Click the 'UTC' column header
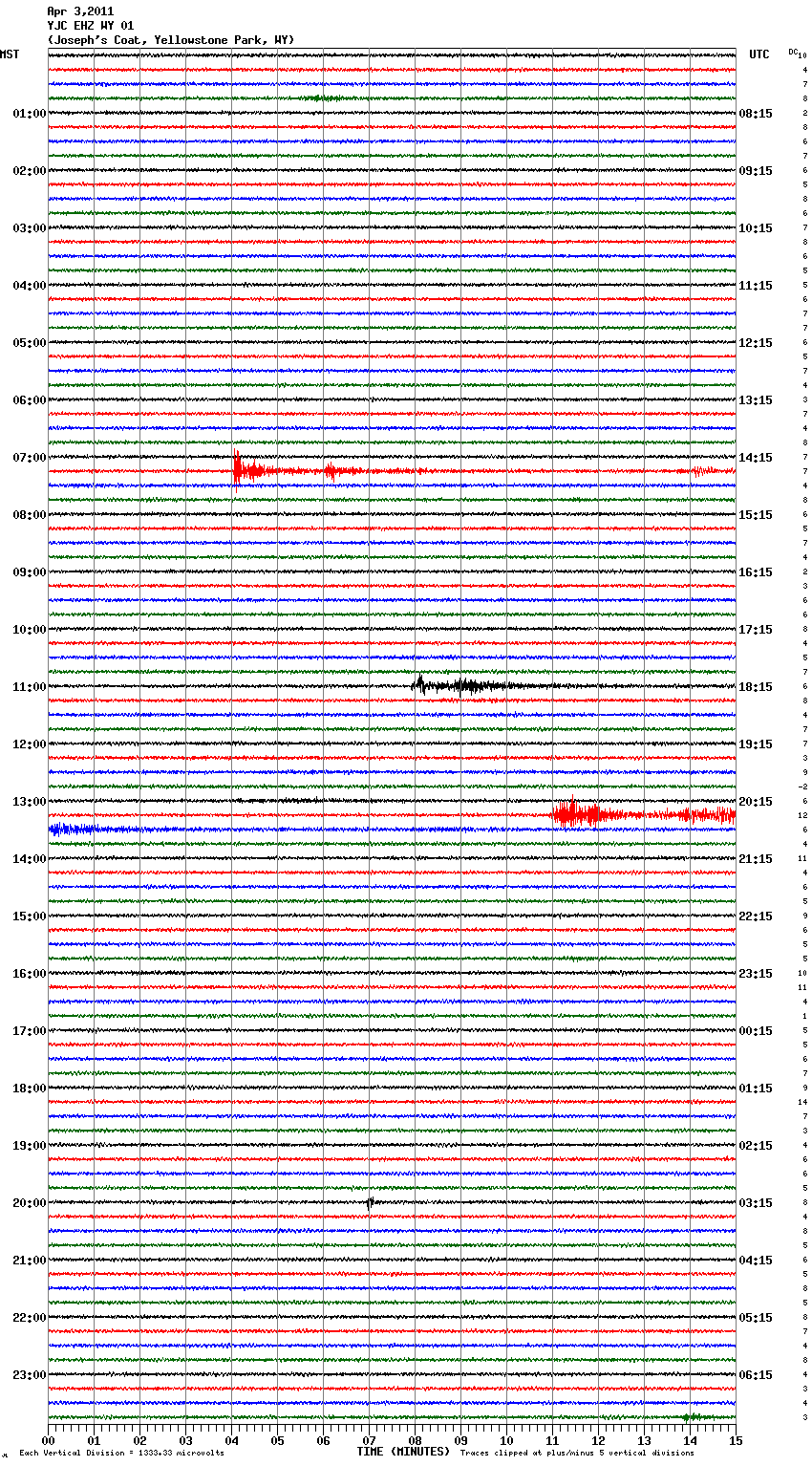This screenshot has height=1466, width=812. click(x=759, y=54)
